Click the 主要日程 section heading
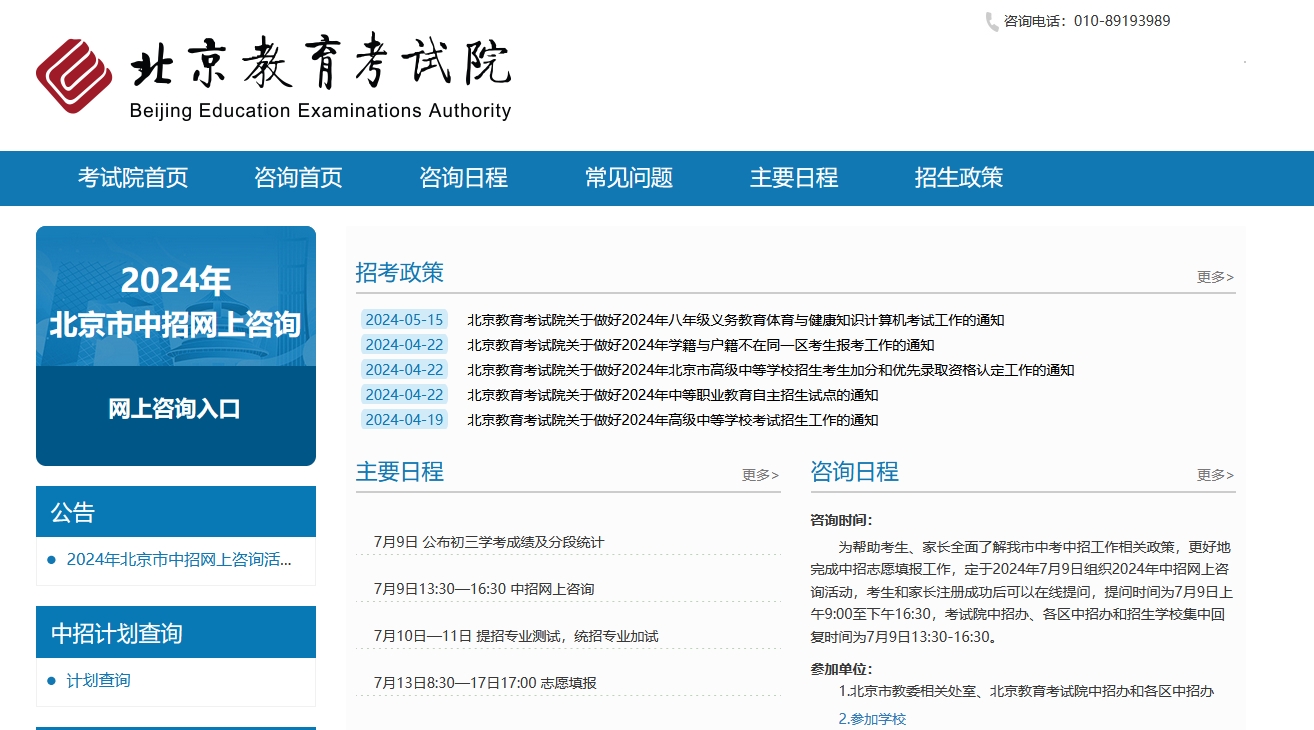The height and width of the screenshot is (730, 1314). click(x=400, y=471)
